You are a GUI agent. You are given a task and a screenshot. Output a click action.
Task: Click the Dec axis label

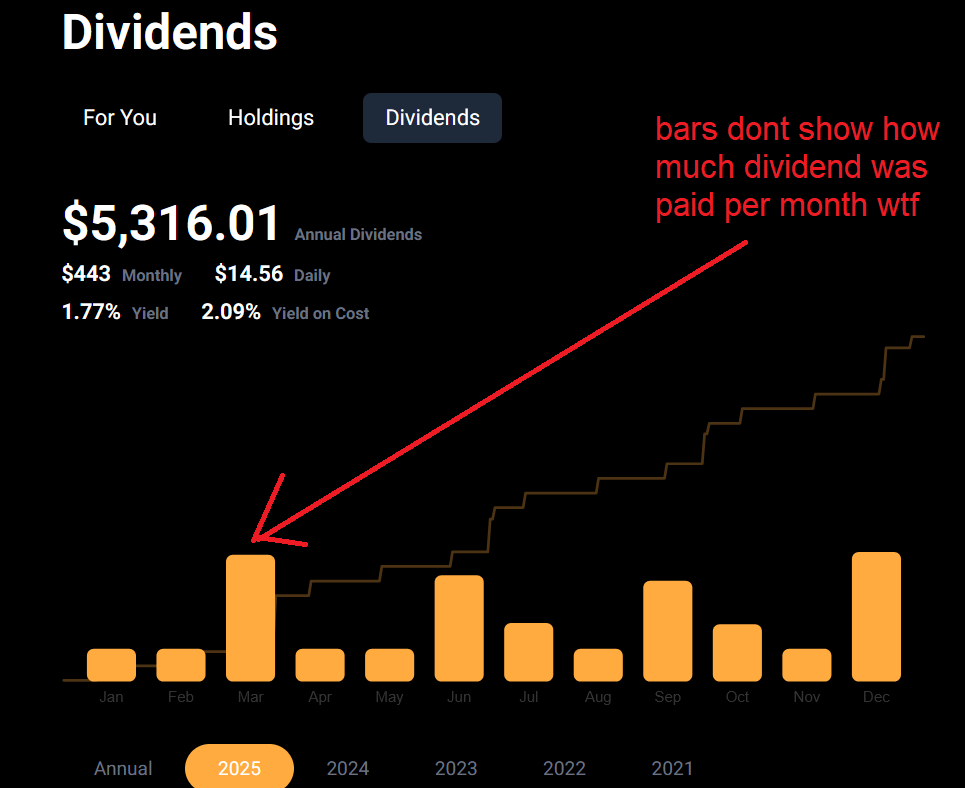coord(876,697)
